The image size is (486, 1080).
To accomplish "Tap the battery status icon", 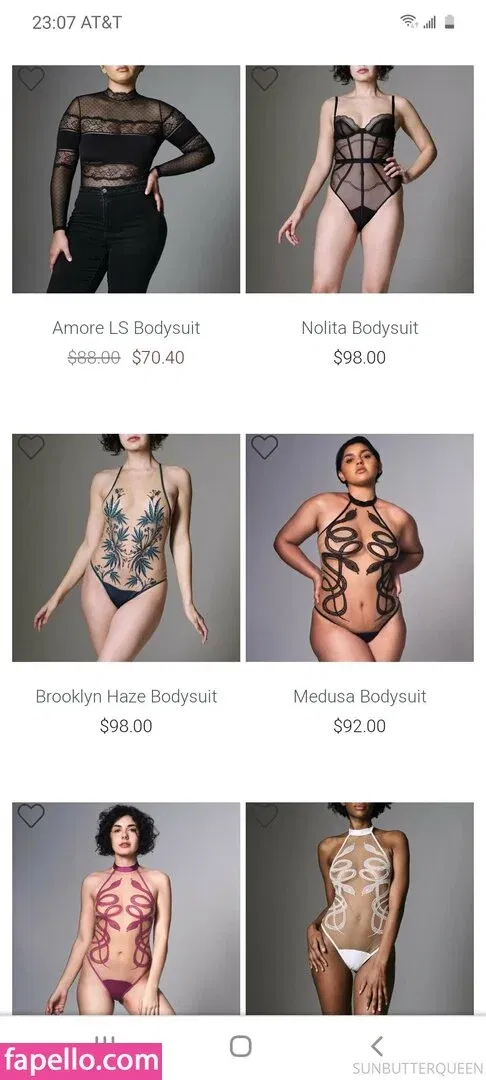I will 450,22.
